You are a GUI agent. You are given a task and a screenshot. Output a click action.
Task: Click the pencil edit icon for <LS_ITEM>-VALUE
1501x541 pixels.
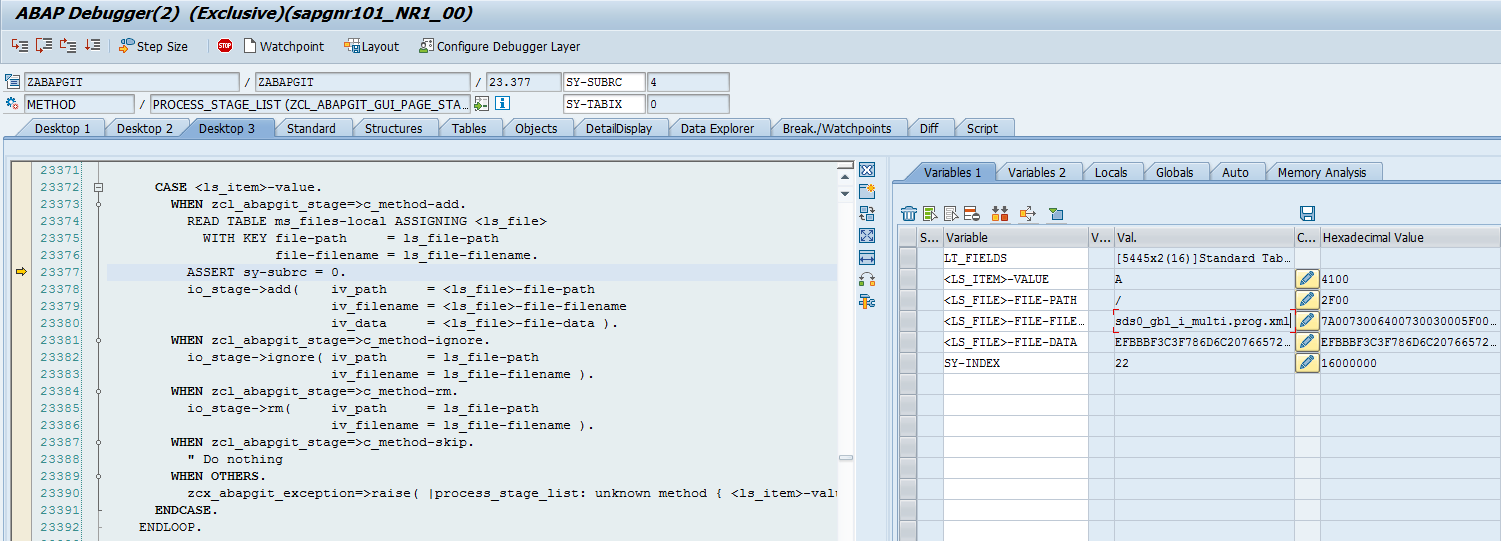pos(1307,279)
